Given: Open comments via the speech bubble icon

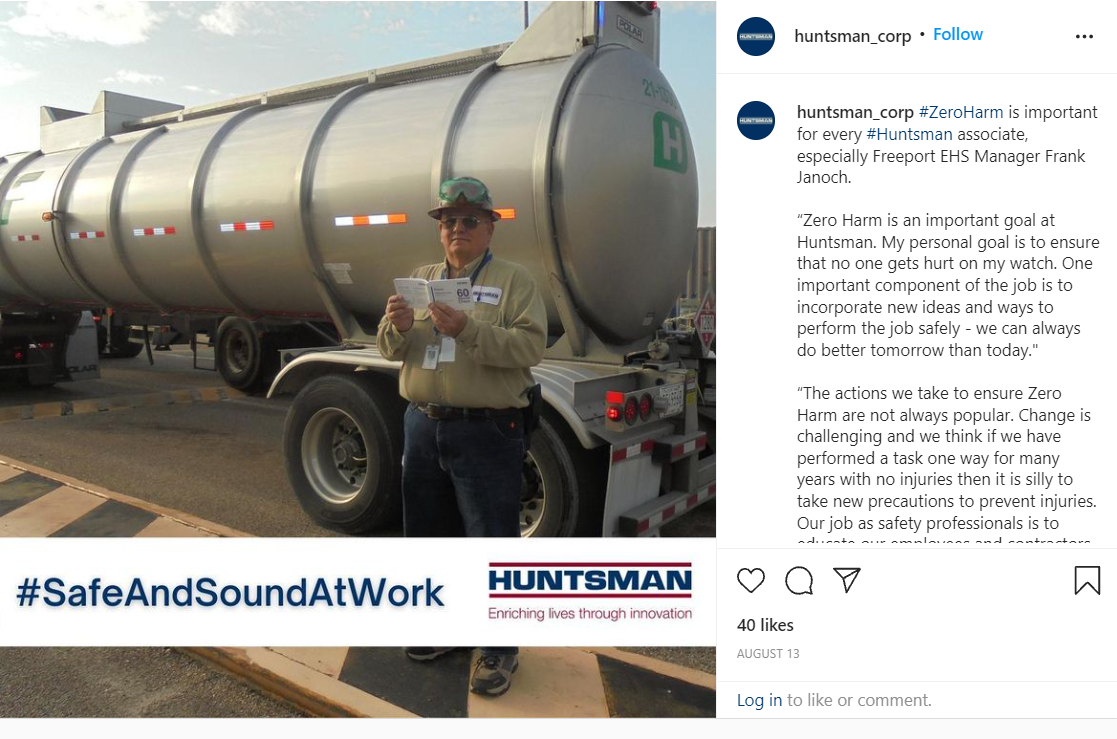Looking at the screenshot, I should click(799, 580).
